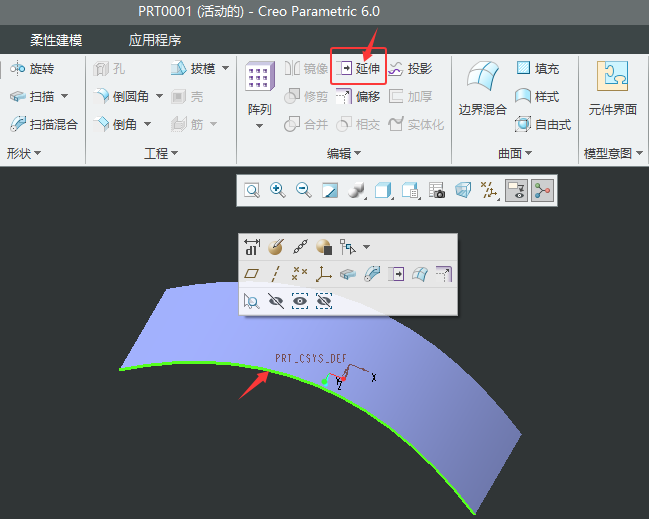Click the Hide eye-slash icon in mini toolbar
The image size is (649, 519).
point(276,301)
